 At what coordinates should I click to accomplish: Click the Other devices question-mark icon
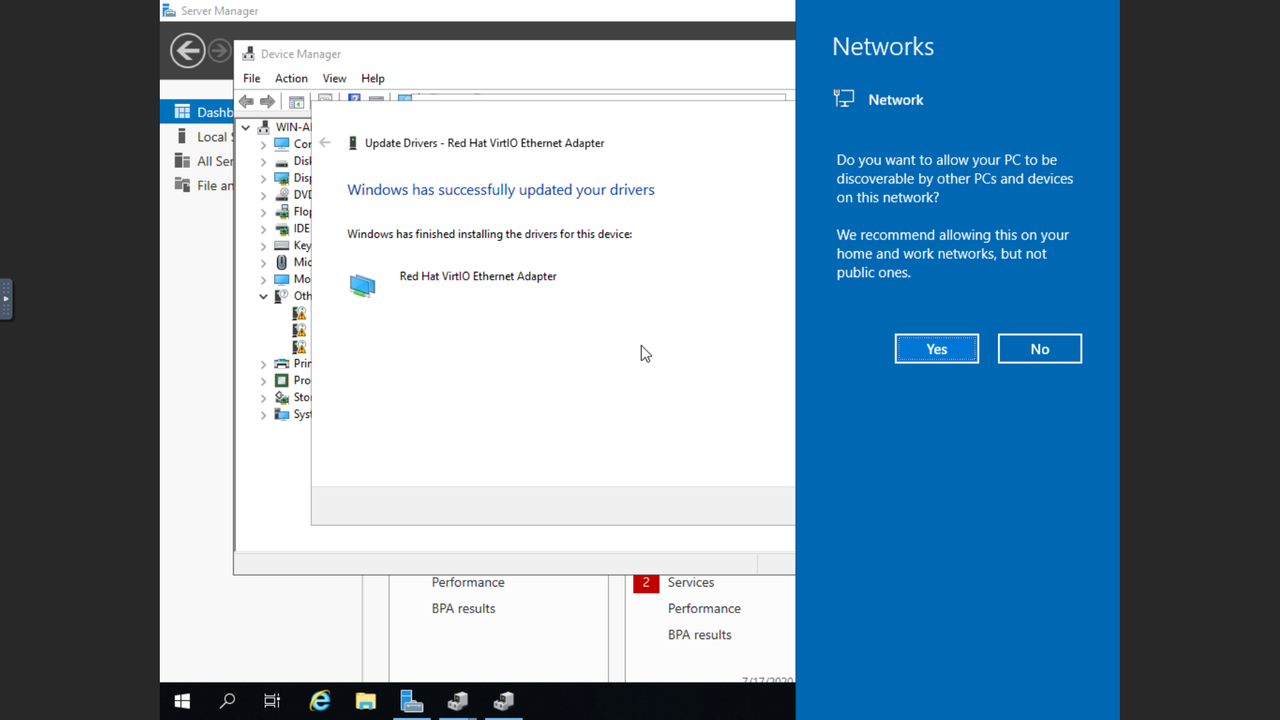282,296
